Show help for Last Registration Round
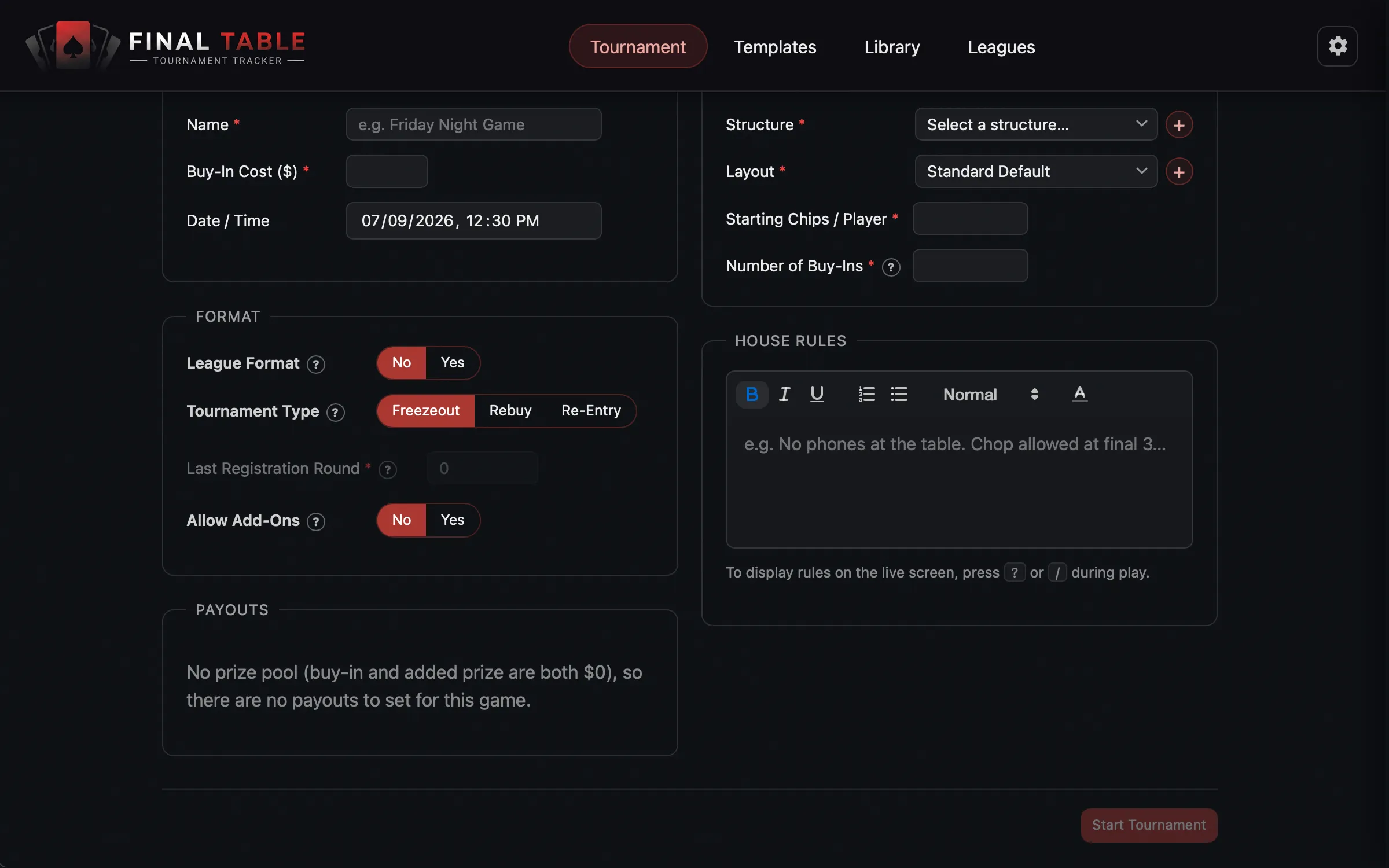The height and width of the screenshot is (868, 1389). coord(387,470)
